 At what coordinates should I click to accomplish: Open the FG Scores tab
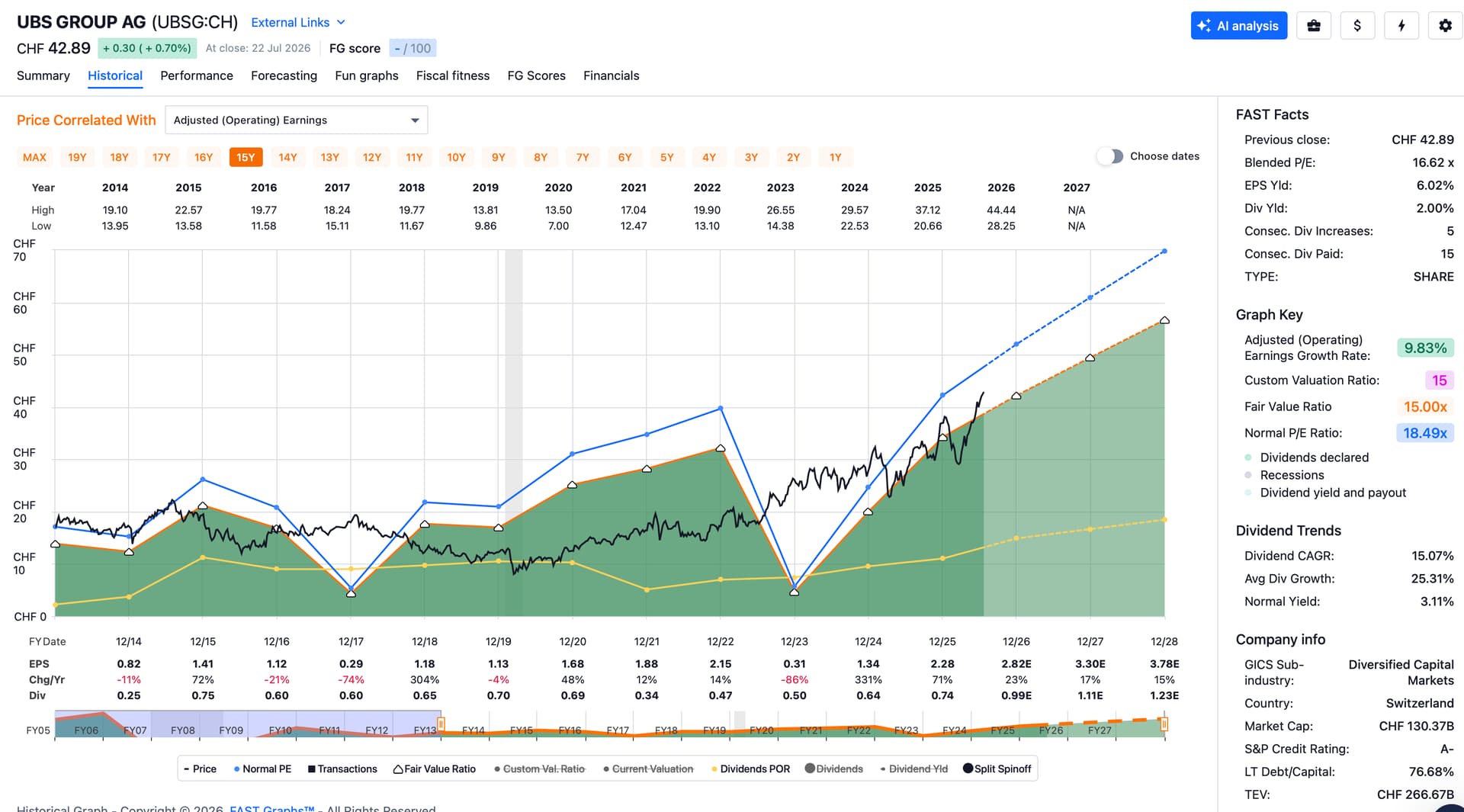click(537, 75)
